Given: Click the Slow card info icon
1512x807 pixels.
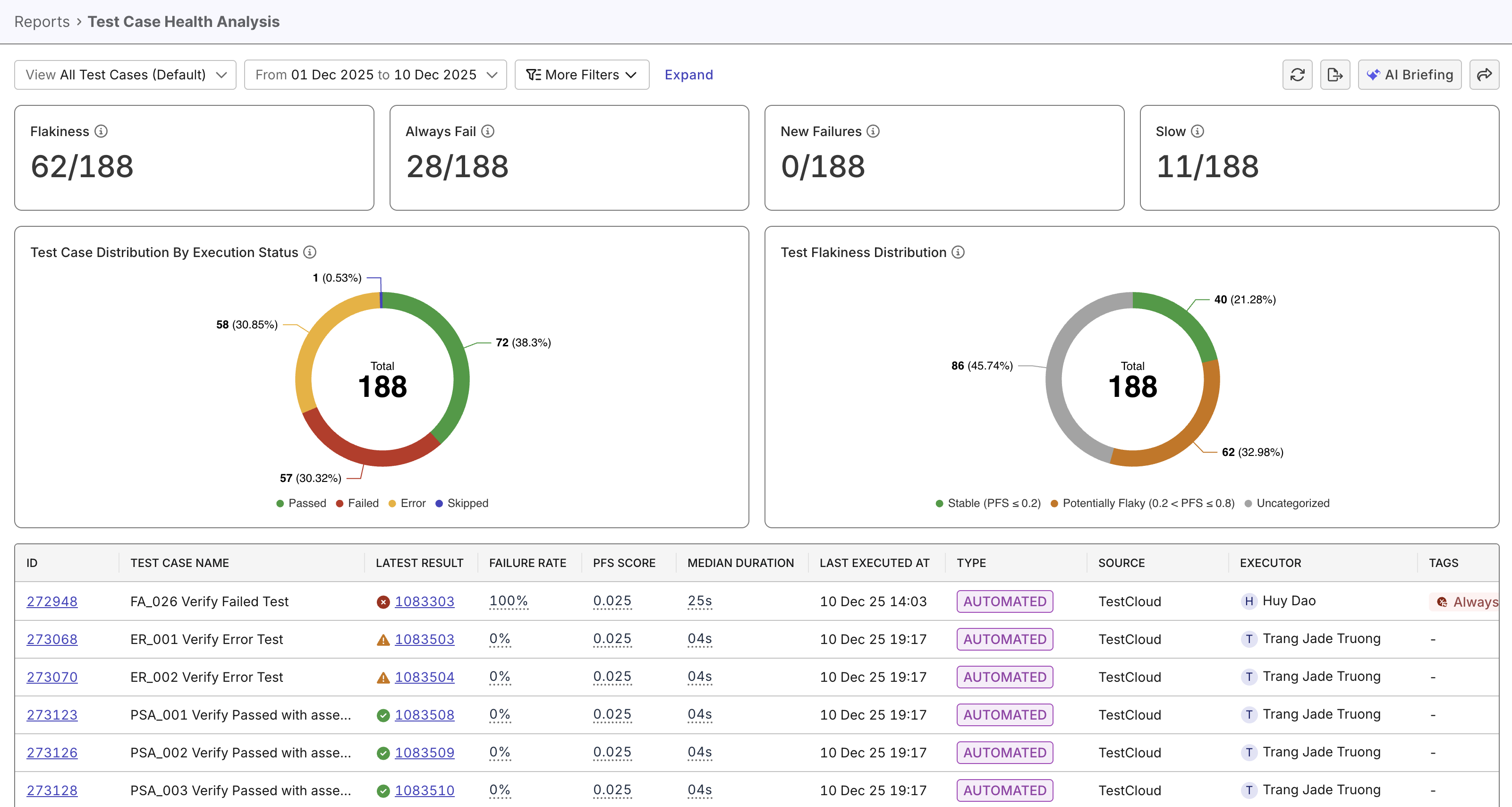Looking at the screenshot, I should pos(1198,131).
